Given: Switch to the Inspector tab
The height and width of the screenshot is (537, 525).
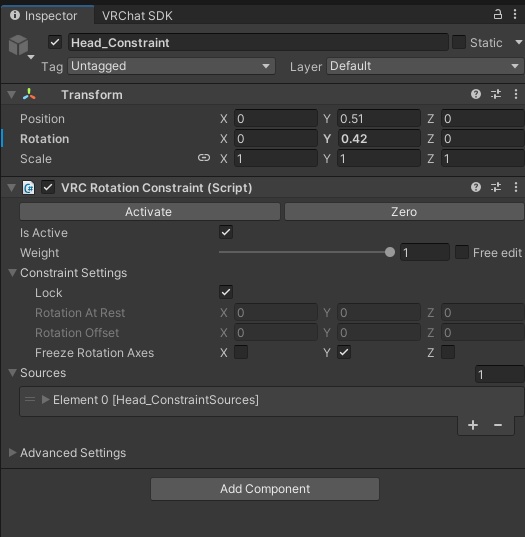Looking at the screenshot, I should coord(47,15).
